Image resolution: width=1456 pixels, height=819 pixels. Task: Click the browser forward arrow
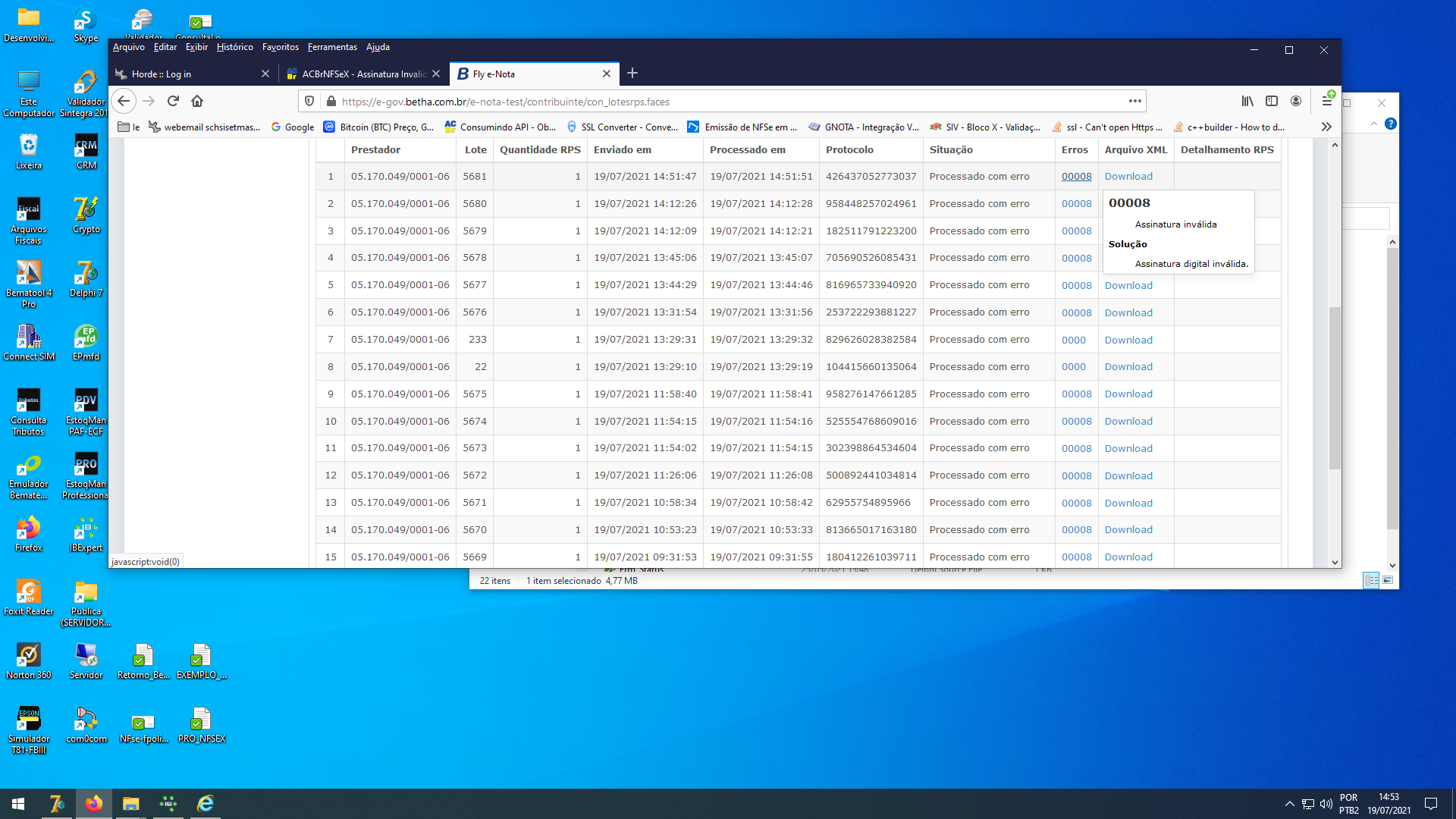tap(149, 101)
